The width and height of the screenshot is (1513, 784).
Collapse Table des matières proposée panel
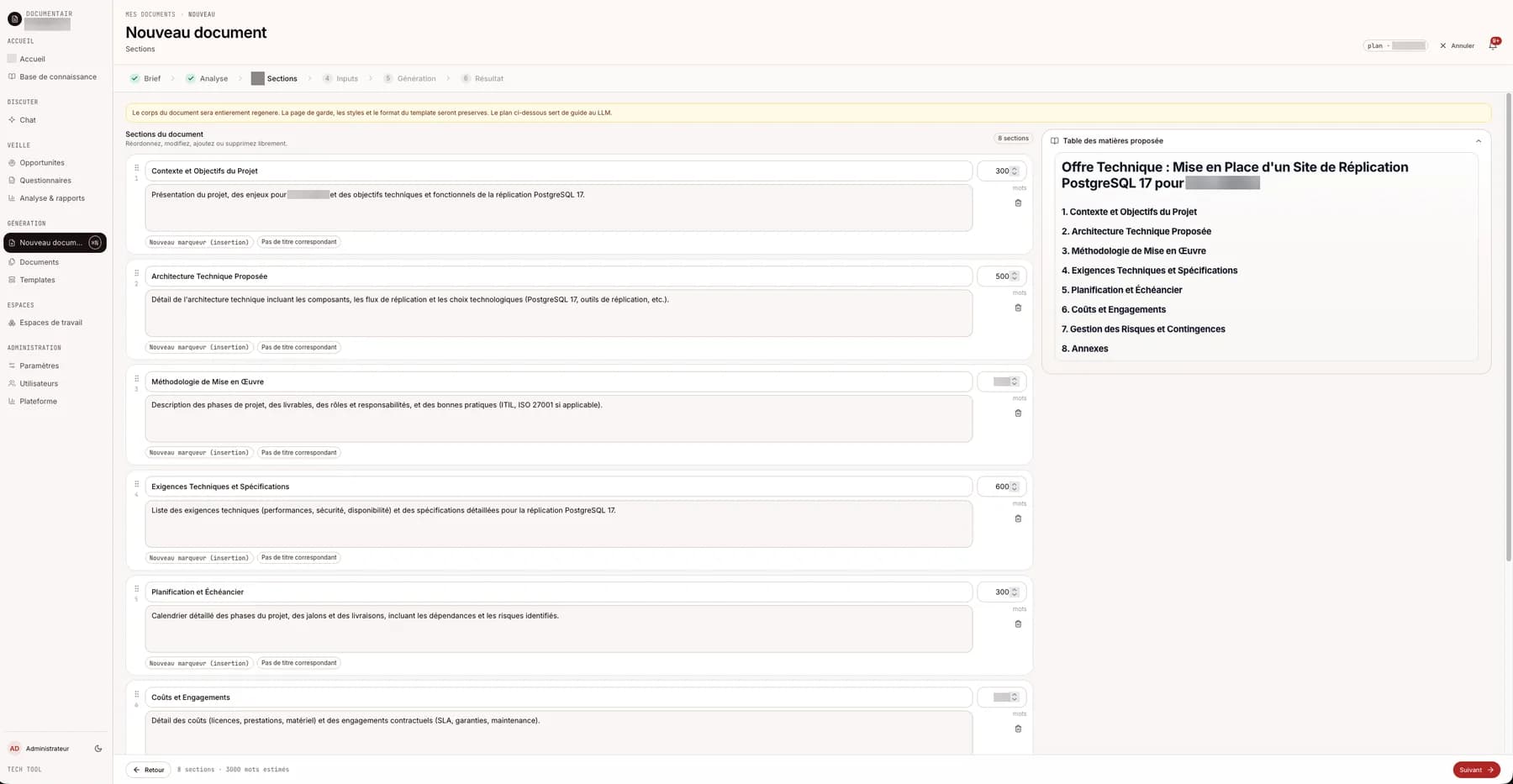[x=1479, y=141]
